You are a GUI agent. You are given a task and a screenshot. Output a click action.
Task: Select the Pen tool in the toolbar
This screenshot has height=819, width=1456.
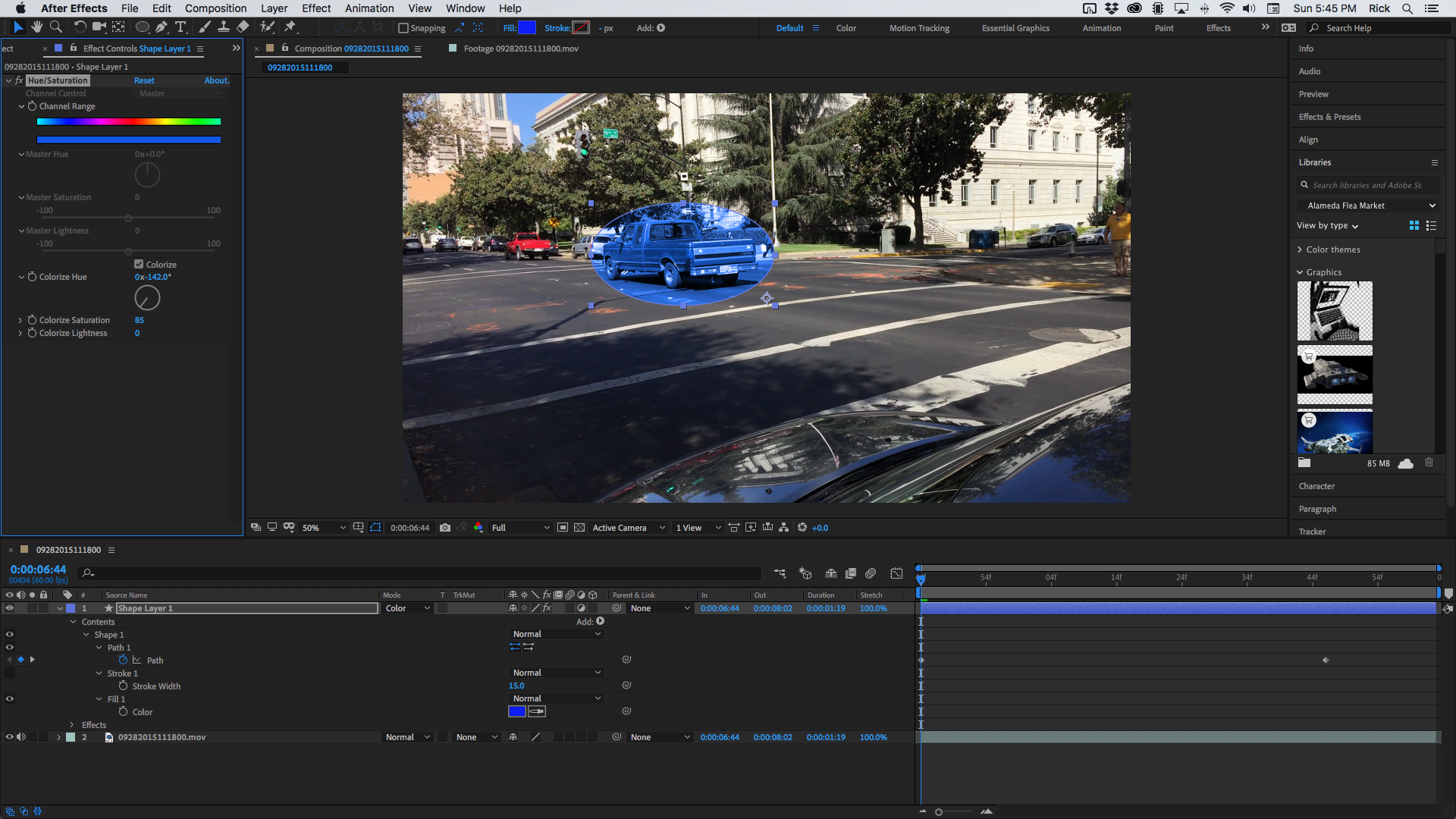(162, 27)
